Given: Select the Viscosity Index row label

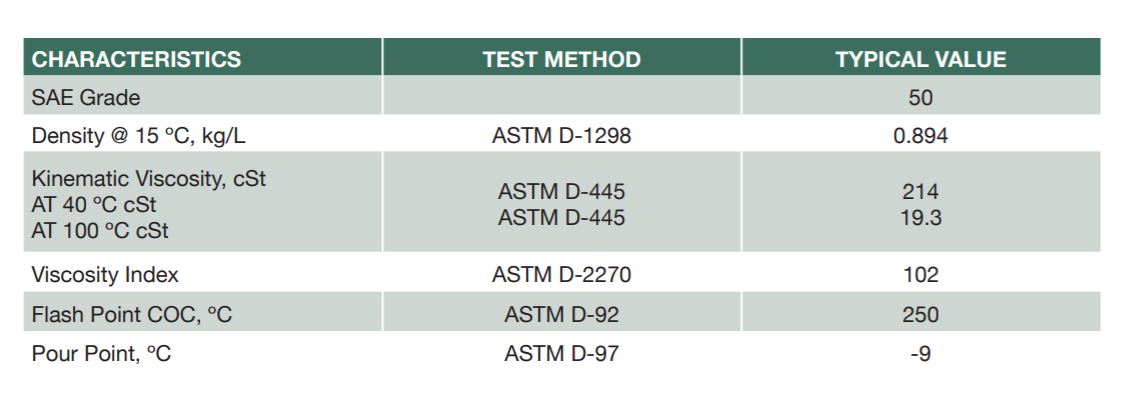Looking at the screenshot, I should coord(105,275).
